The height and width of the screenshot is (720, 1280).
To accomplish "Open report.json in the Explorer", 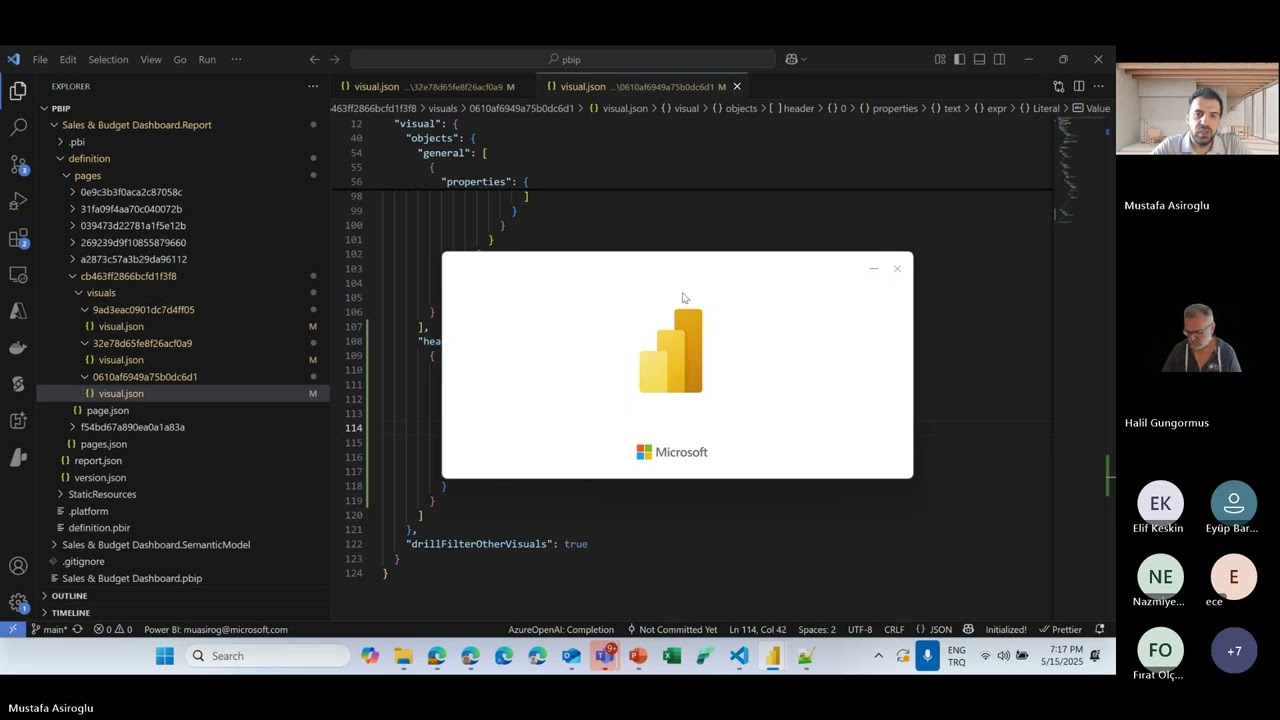I will click(x=98, y=461).
